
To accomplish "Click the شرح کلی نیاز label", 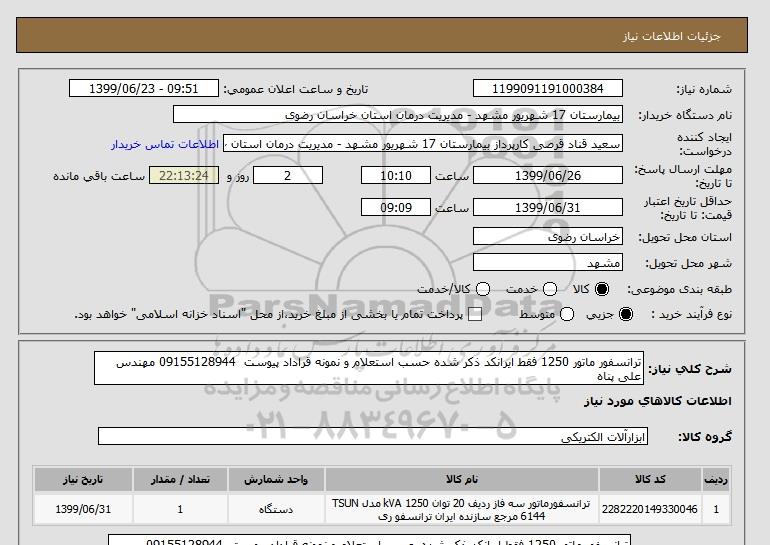I will (690, 369).
